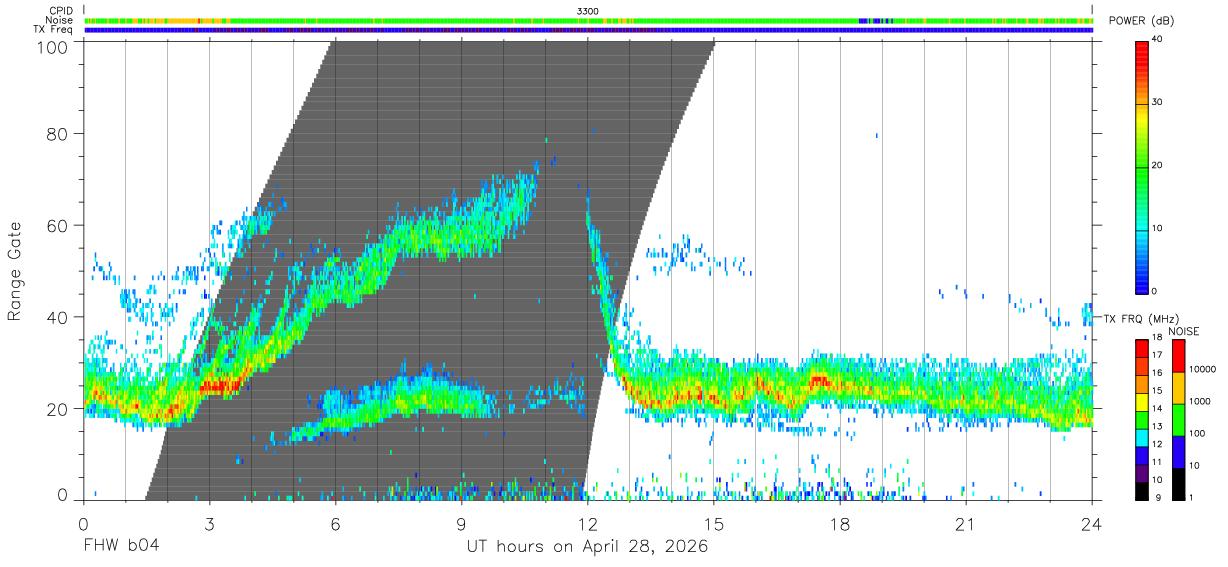Click the Range Gate axis title
1228x567 pixels.
(x=15, y=271)
